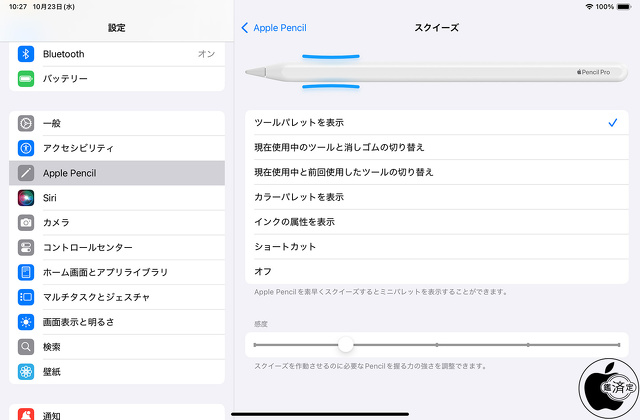Tap the 100% battery percentage text
640x420 pixels.
click(x=604, y=7)
